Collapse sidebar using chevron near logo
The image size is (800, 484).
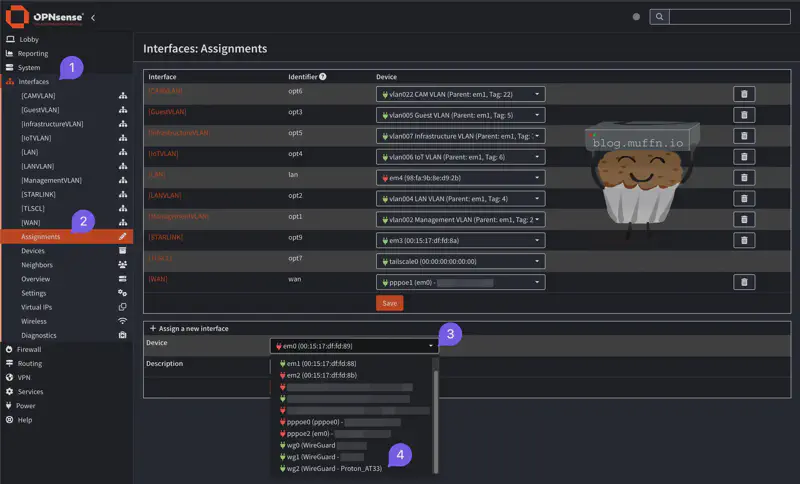(93, 17)
